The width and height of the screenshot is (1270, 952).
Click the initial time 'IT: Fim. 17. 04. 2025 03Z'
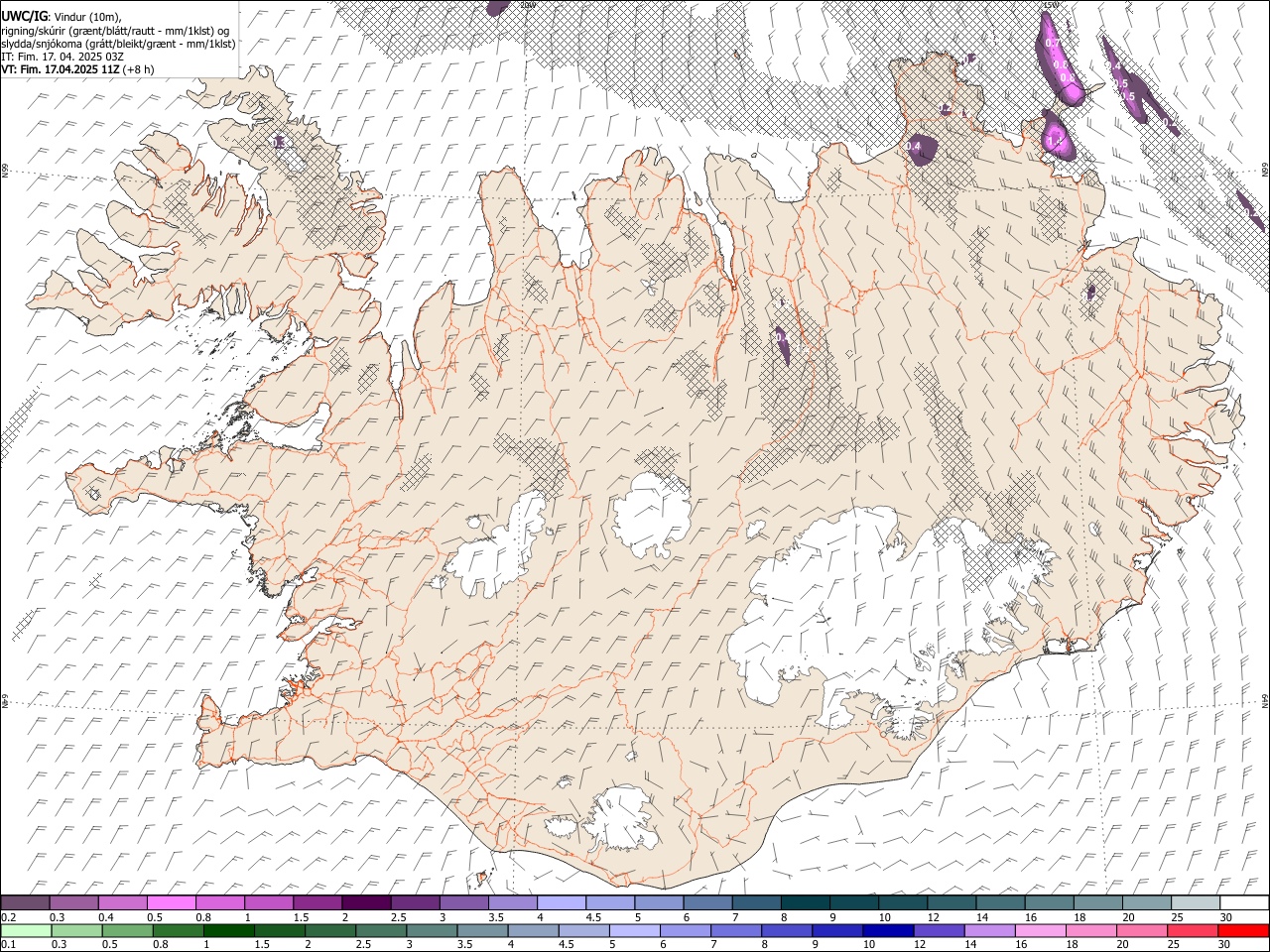62,57
